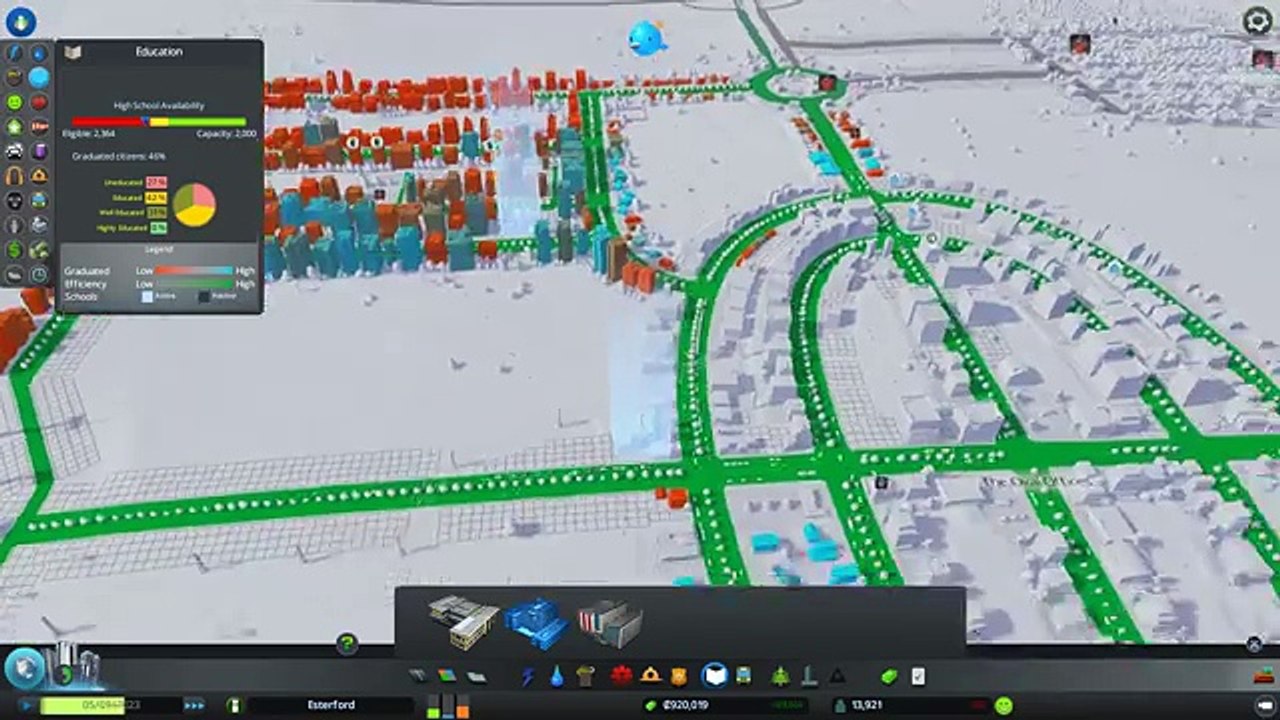Show the Garbage info view
This screenshot has height=720, width=1280.
(15, 77)
